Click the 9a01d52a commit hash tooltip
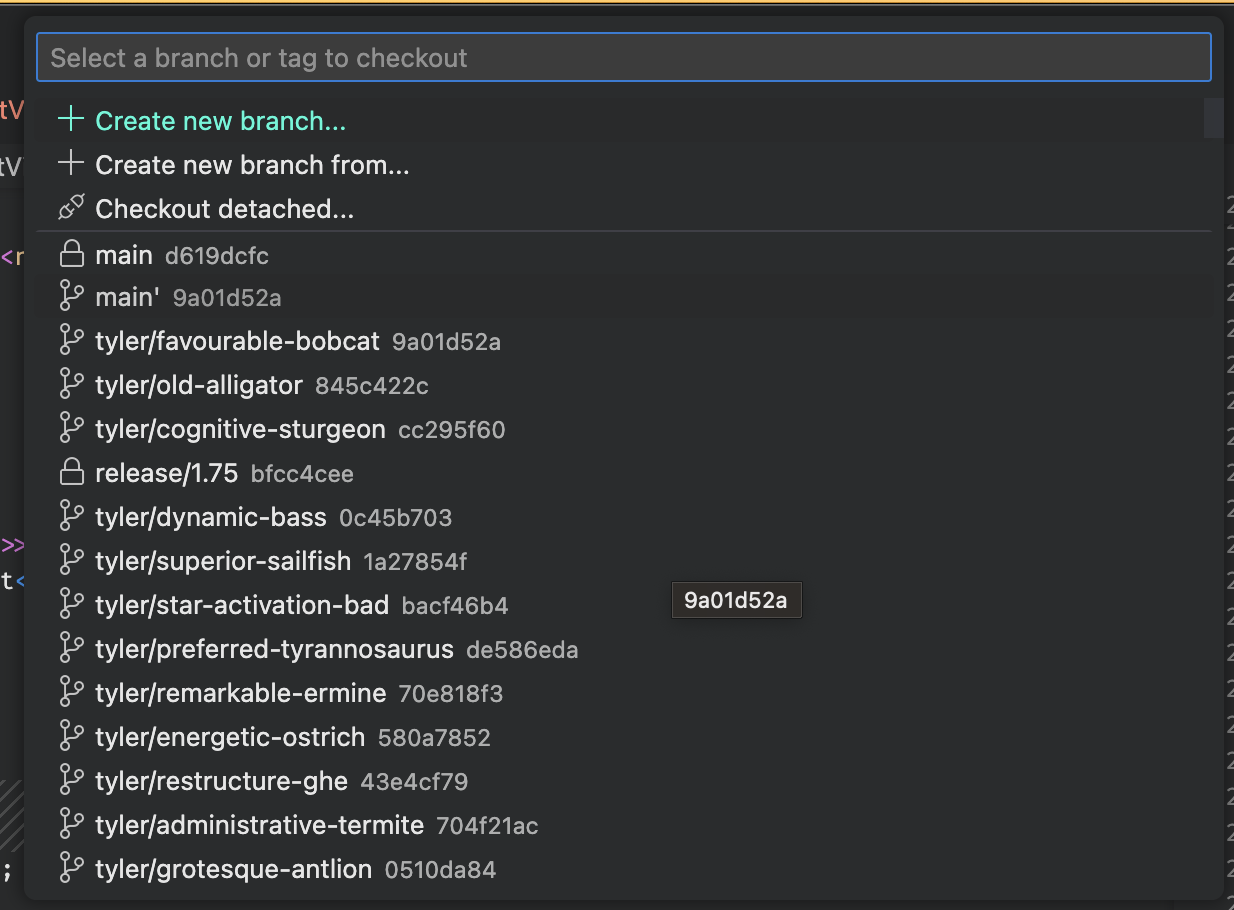The height and width of the screenshot is (910, 1234). point(736,599)
